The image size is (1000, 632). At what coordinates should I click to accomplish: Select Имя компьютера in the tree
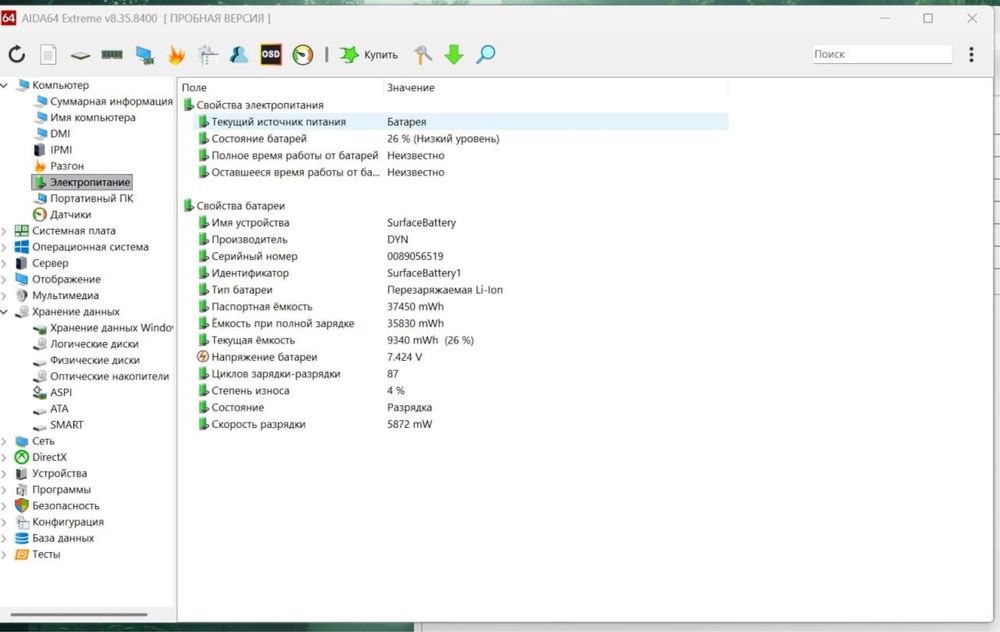pyautogui.click(x=92, y=117)
